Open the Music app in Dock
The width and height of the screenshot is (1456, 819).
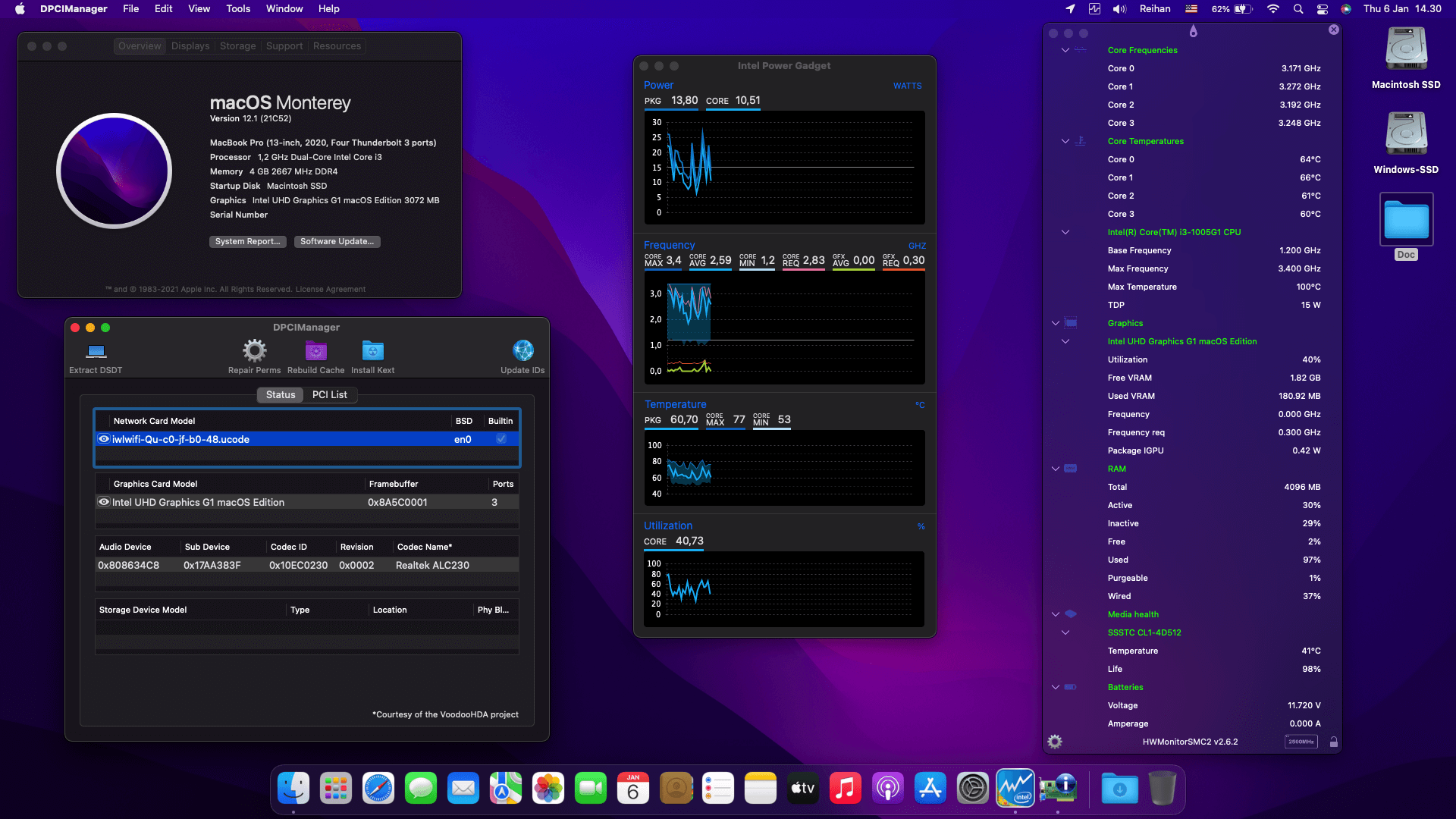point(846,789)
